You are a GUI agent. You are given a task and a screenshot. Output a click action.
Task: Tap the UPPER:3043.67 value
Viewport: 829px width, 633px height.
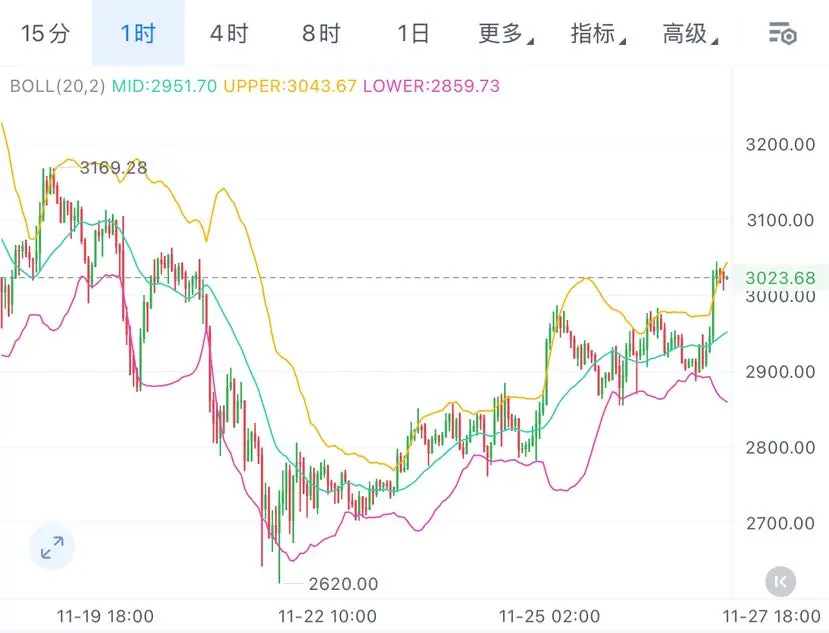(290, 86)
